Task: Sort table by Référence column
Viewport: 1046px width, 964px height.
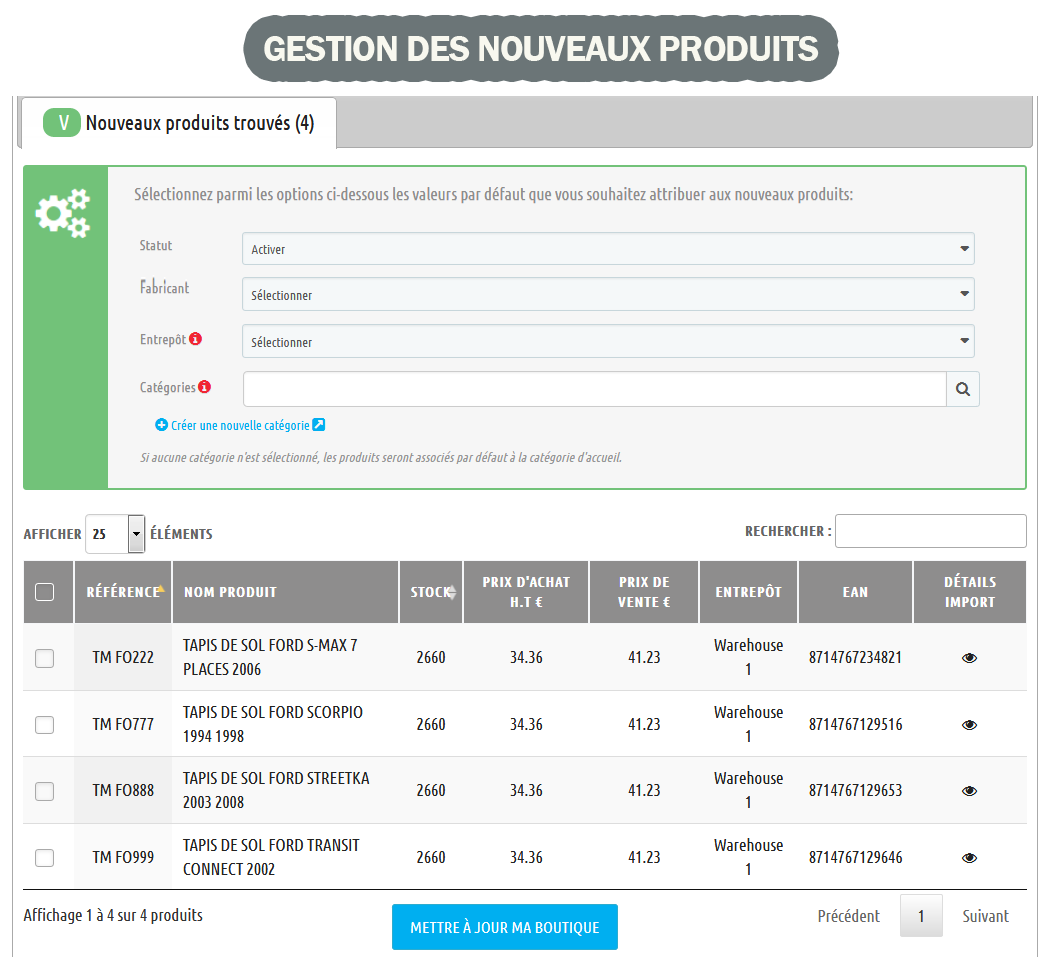Action: [x=124, y=592]
